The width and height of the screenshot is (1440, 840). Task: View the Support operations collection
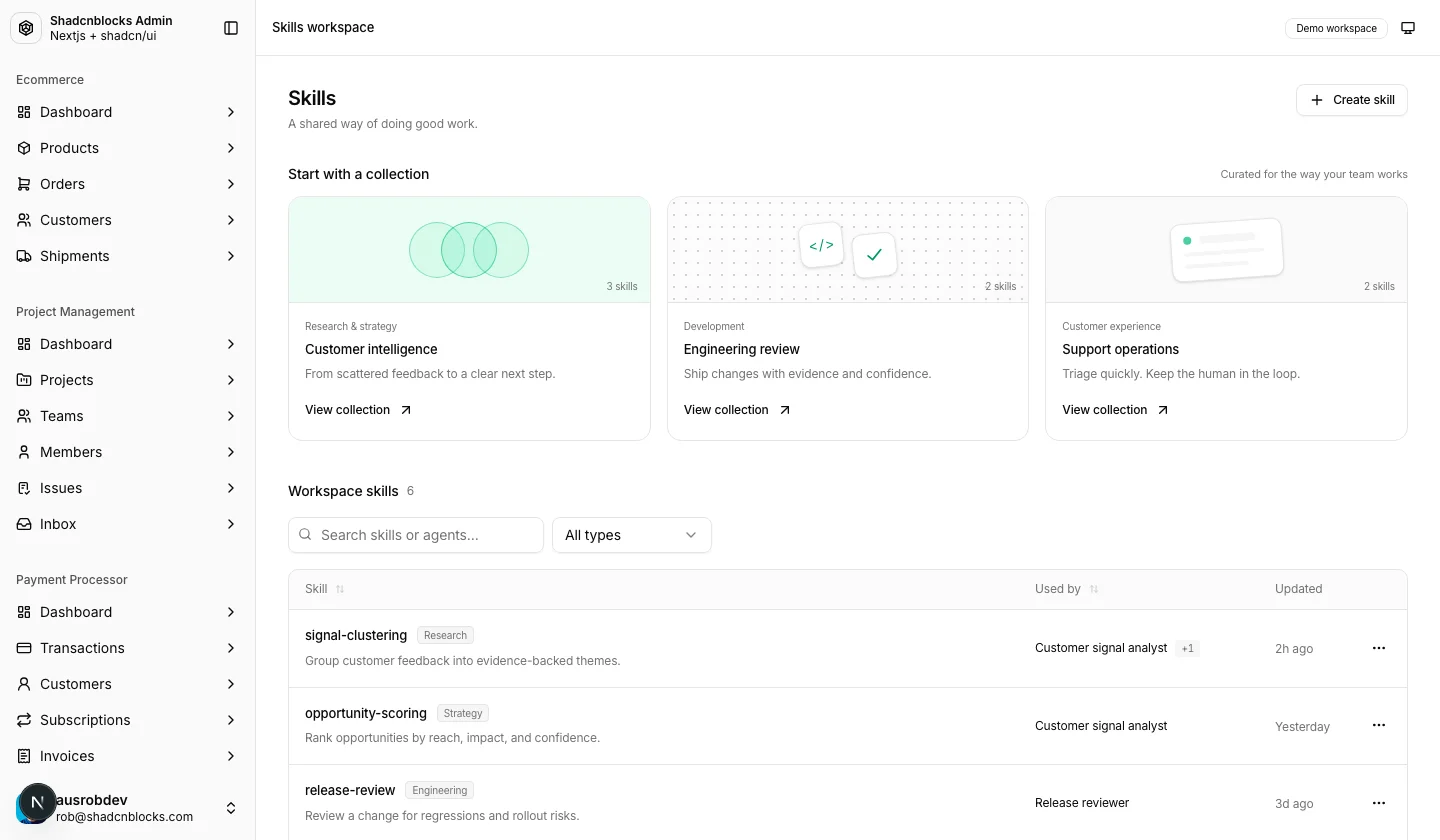click(1116, 410)
